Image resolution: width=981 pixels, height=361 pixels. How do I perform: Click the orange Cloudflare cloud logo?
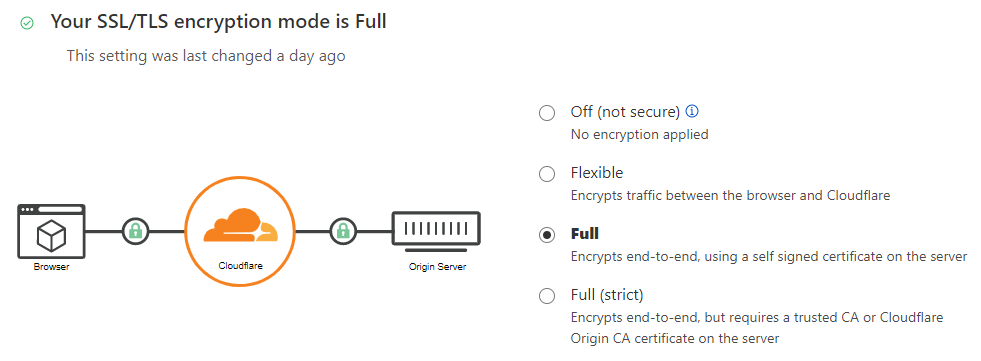click(240, 226)
